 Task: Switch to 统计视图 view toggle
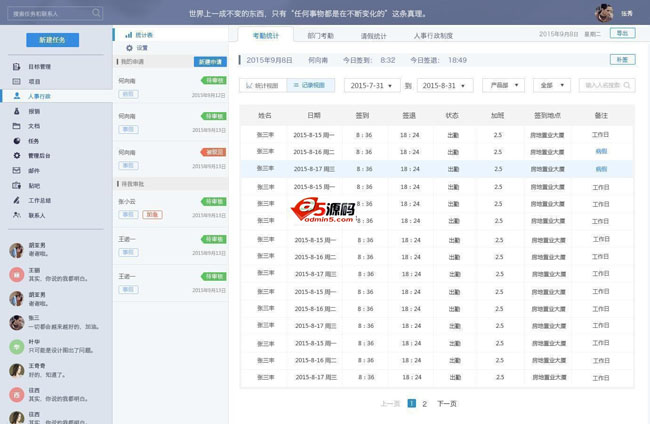click(x=263, y=85)
